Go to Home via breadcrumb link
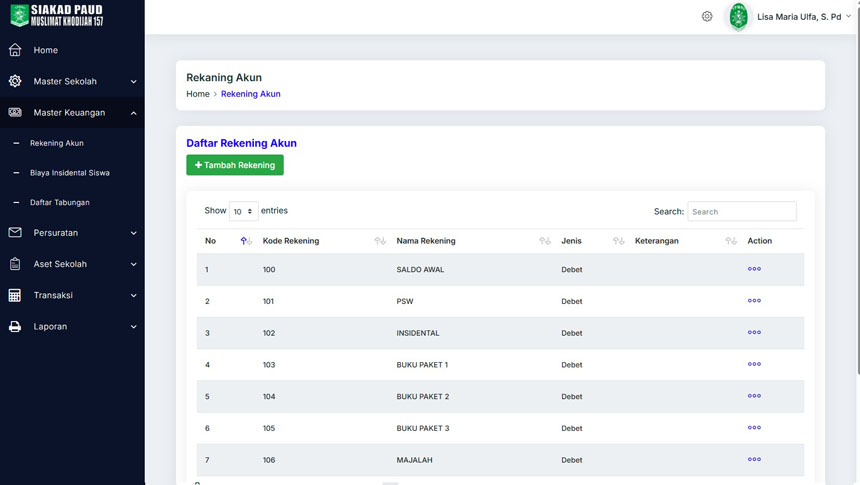Screen dimensions: 860x485 click(x=198, y=94)
